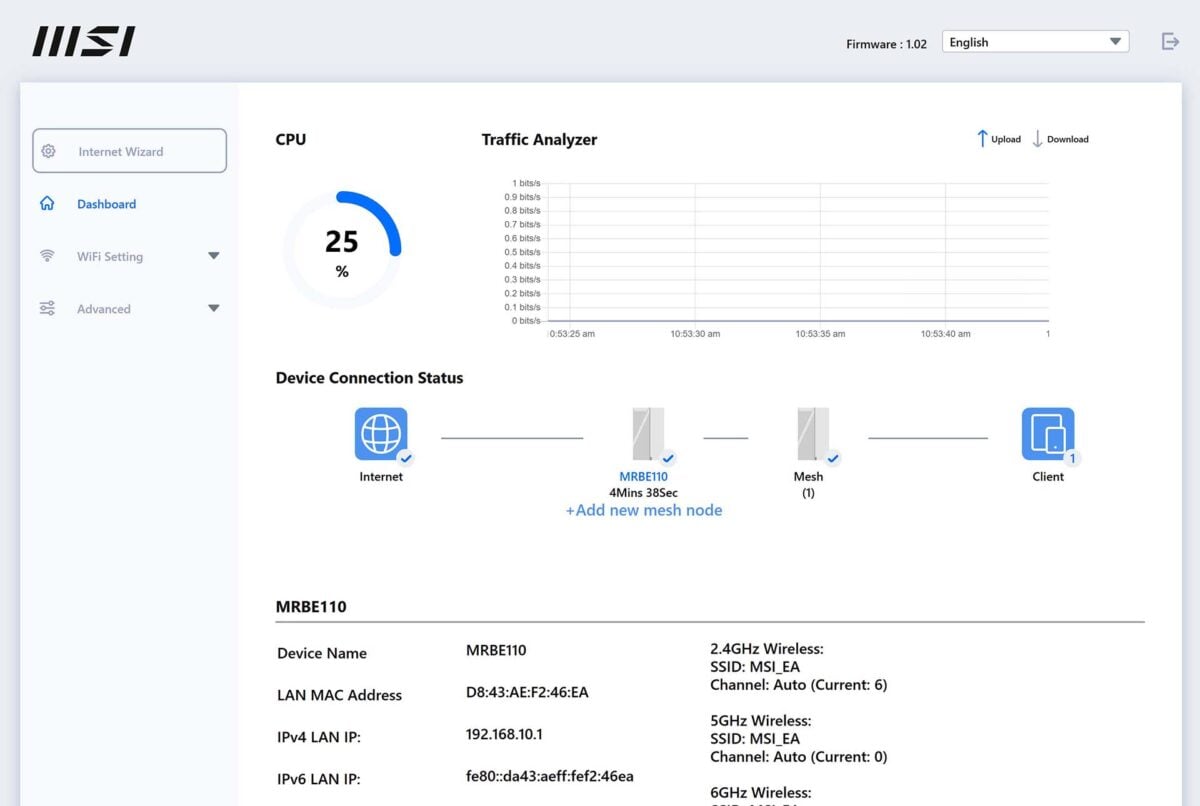Select Dashboard in the sidebar
Image resolution: width=1200 pixels, height=806 pixels.
pyautogui.click(x=107, y=203)
